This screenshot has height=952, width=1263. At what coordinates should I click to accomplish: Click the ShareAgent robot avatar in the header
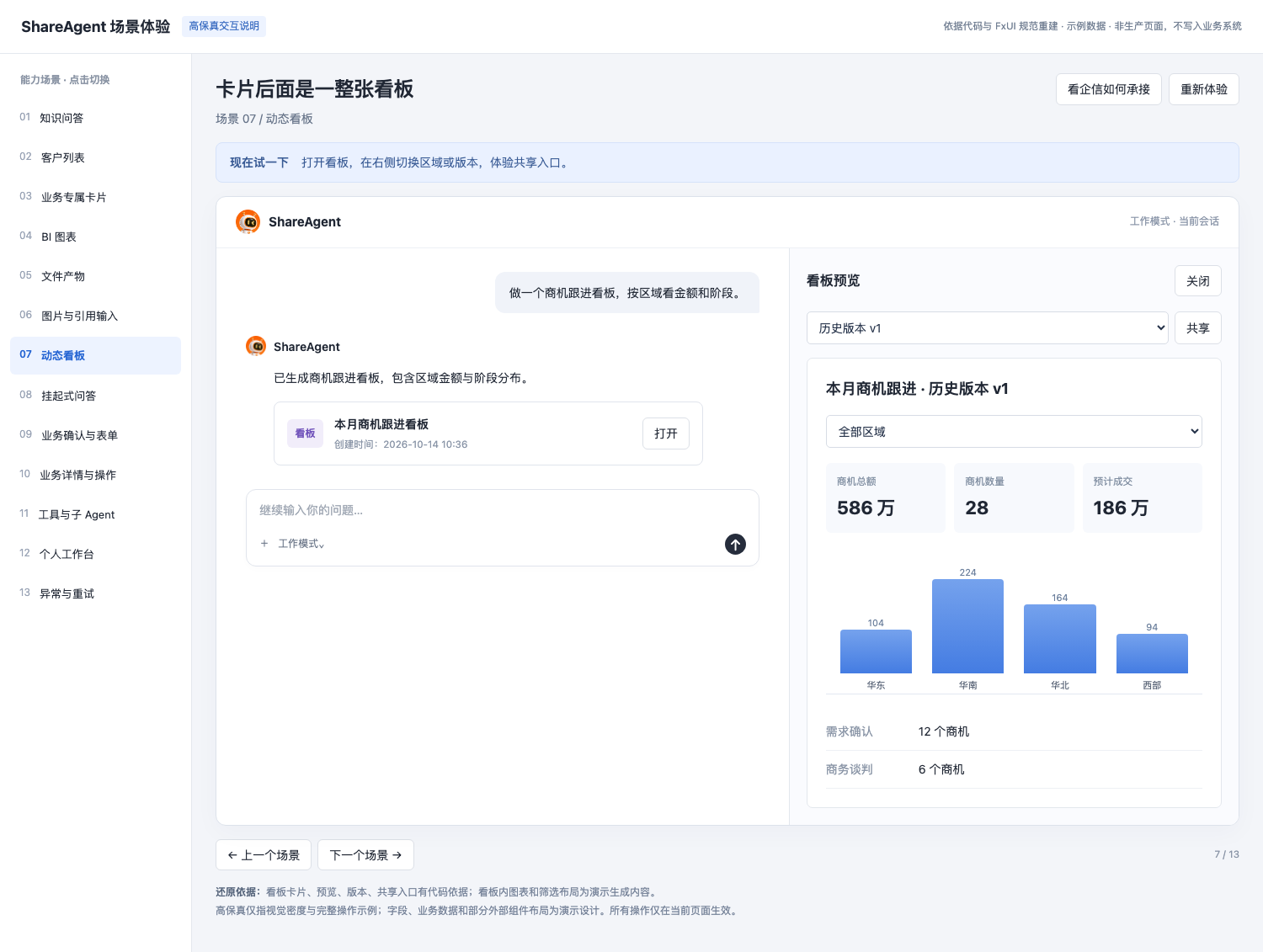[x=248, y=221]
